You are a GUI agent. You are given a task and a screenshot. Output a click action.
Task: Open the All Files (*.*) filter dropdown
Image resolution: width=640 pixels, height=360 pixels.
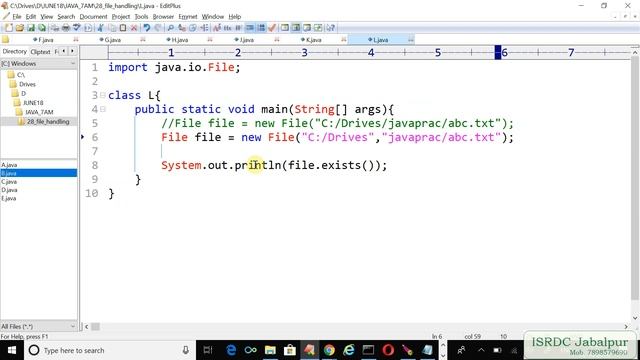38,327
